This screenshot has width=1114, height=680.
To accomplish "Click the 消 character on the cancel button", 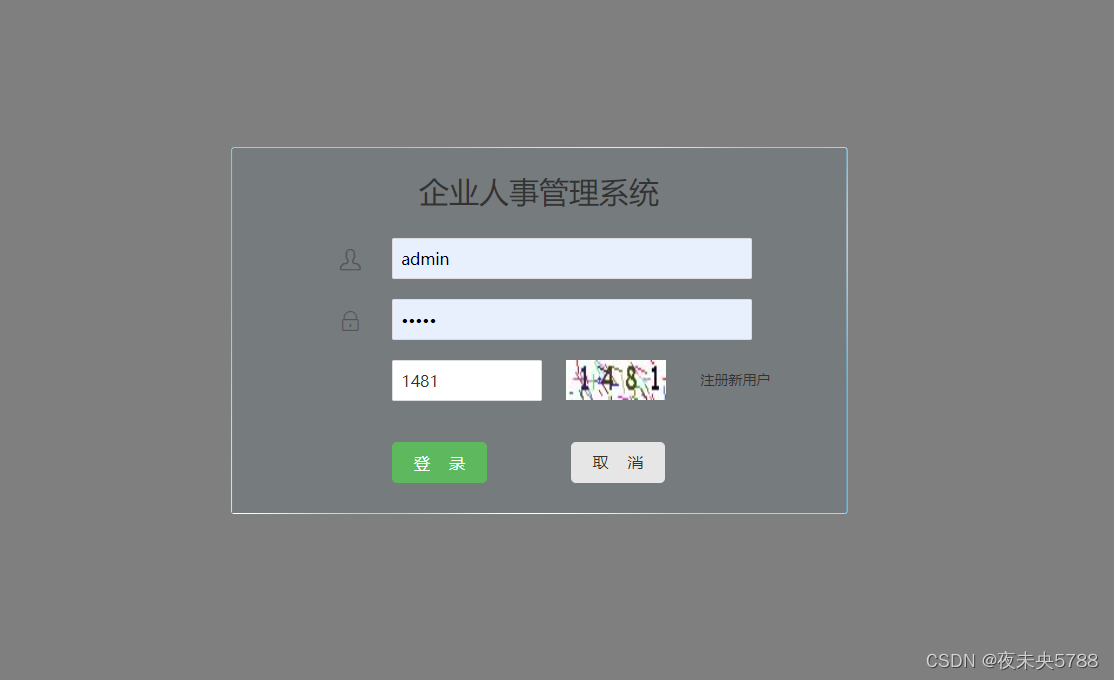I will pos(635,463).
